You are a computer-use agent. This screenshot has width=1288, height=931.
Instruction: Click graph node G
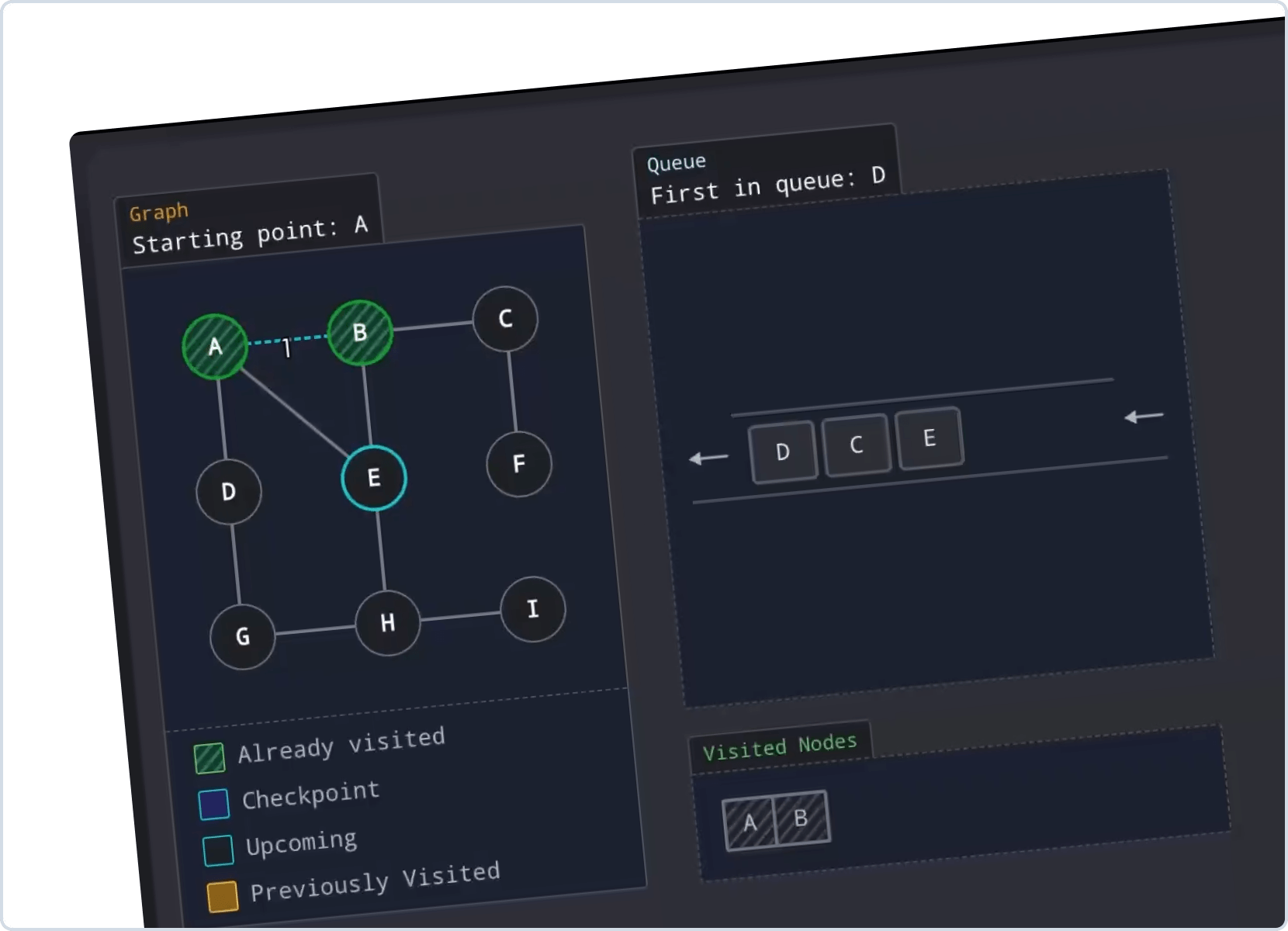point(243,637)
